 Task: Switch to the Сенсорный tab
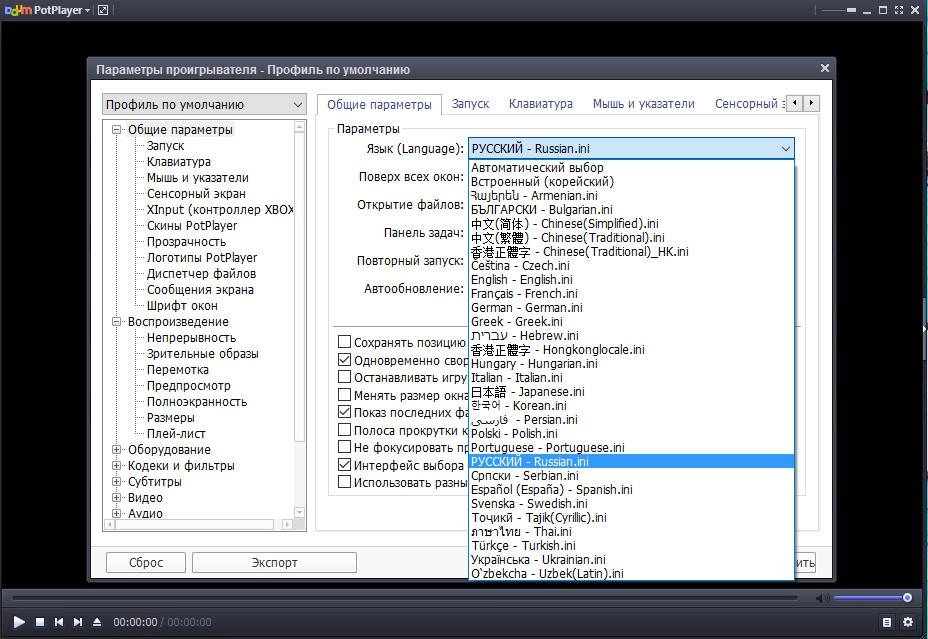pos(747,104)
